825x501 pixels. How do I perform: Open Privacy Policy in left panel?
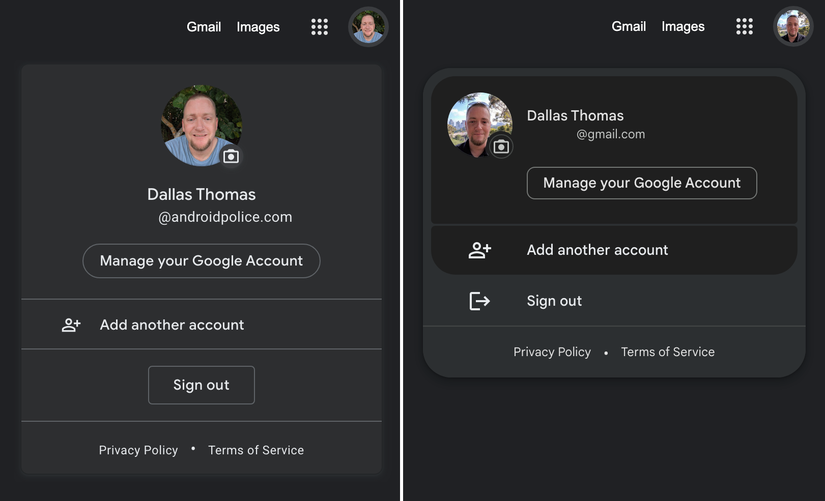point(138,450)
